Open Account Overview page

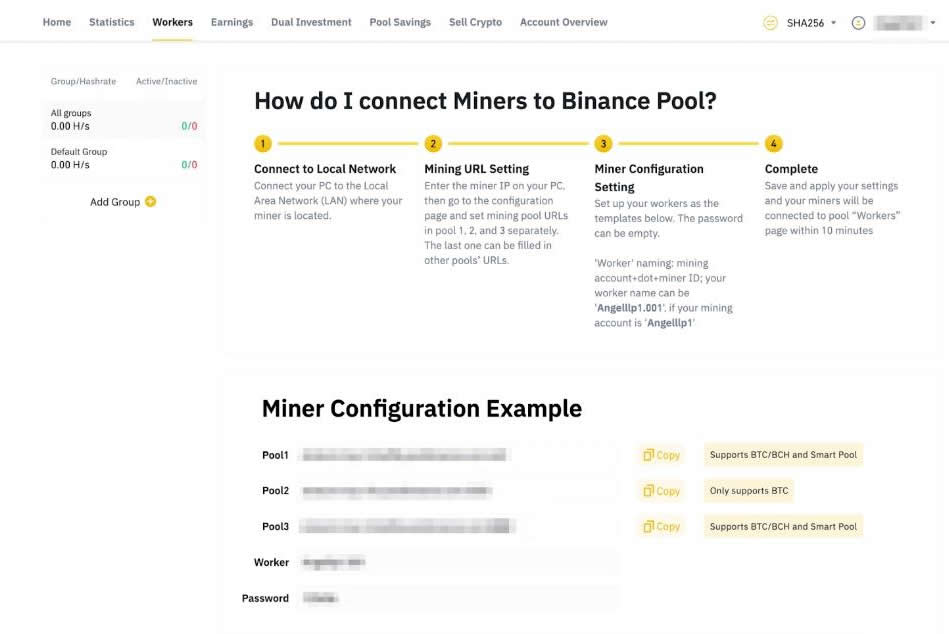(563, 22)
